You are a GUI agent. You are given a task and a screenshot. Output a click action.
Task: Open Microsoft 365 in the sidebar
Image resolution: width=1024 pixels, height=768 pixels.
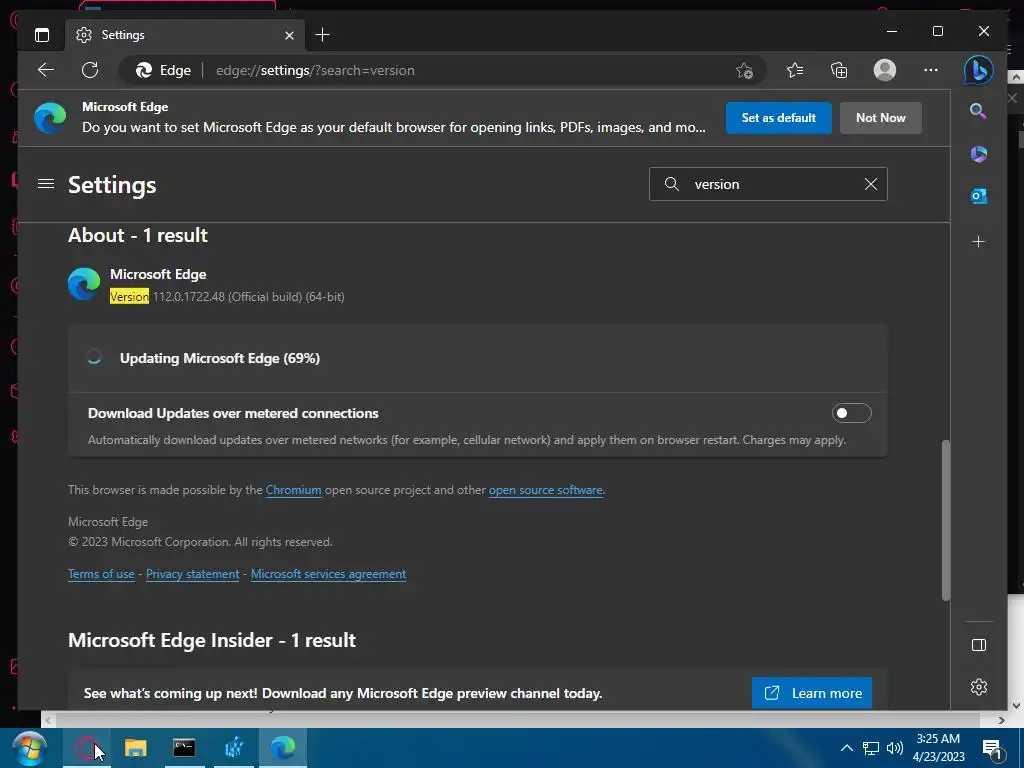click(x=978, y=154)
